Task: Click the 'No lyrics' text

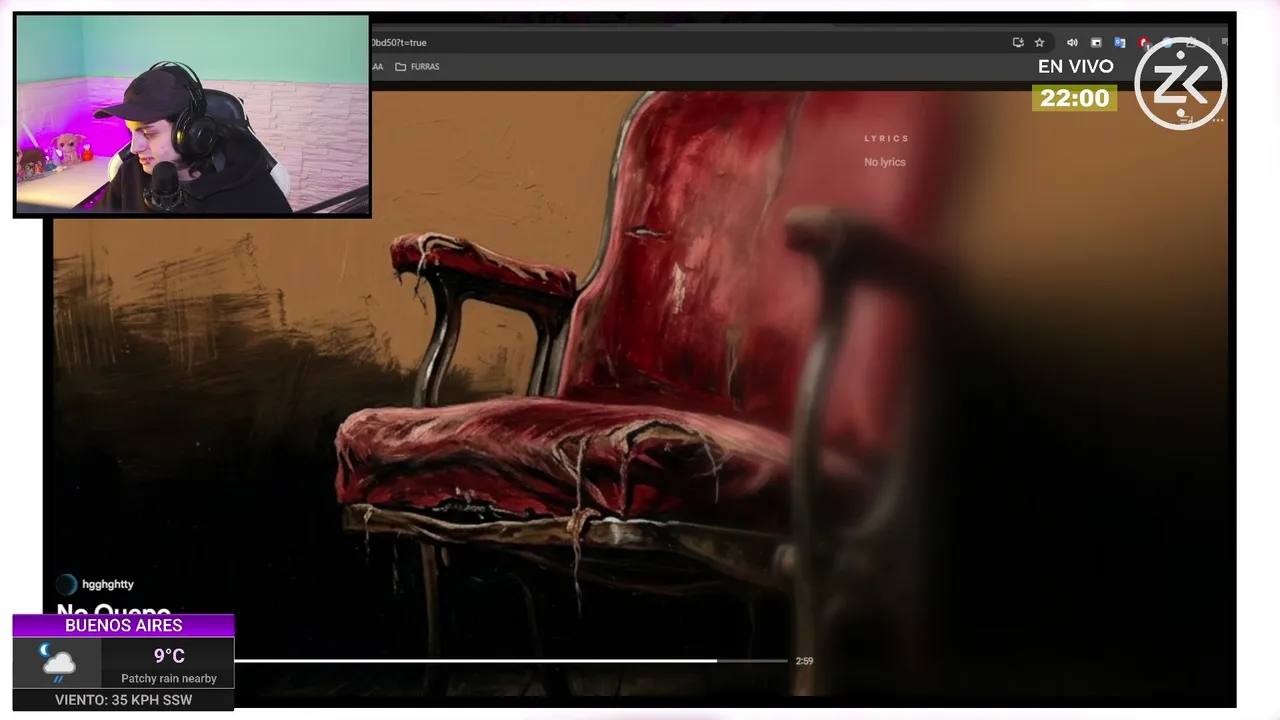Action: pos(885,162)
